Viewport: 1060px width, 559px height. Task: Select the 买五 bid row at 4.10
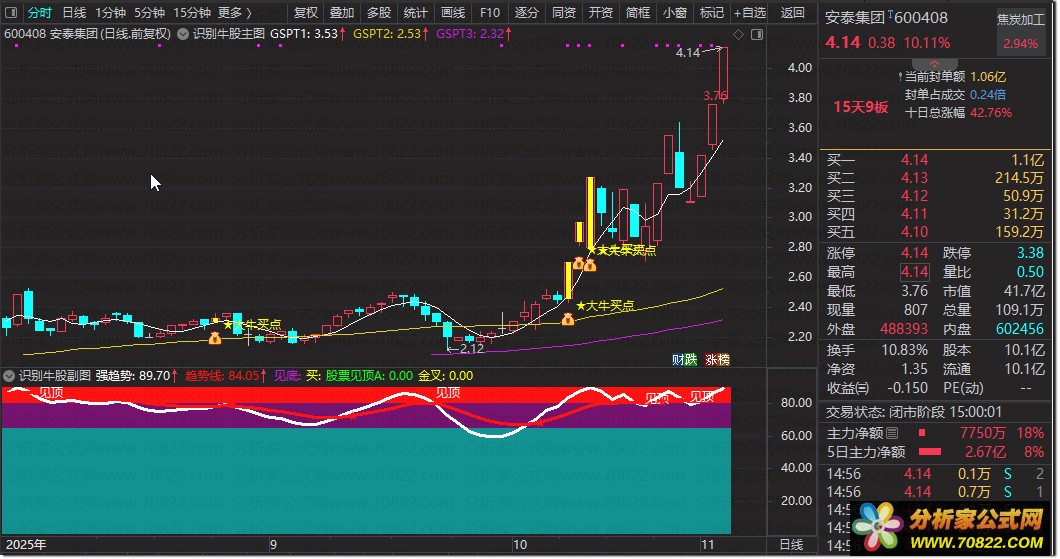point(936,232)
